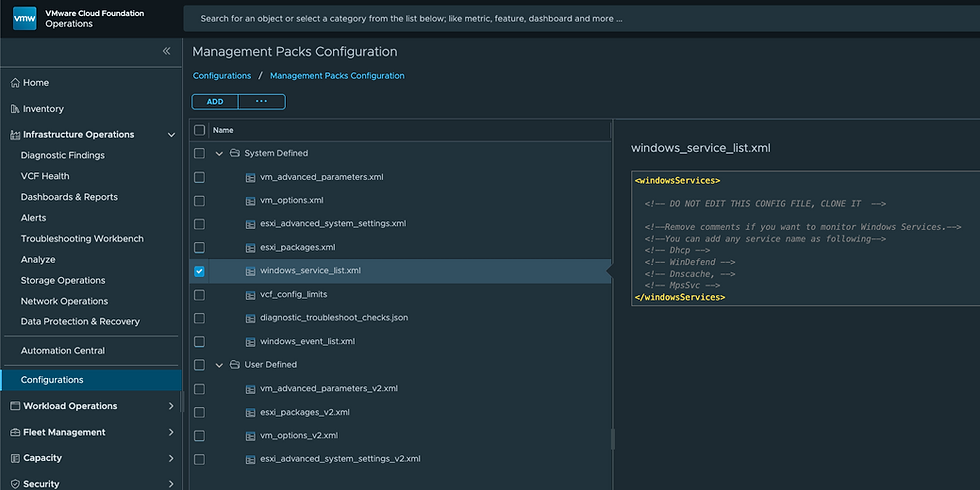
Task: Toggle the select-all checkbox beside Name
Action: click(x=199, y=130)
